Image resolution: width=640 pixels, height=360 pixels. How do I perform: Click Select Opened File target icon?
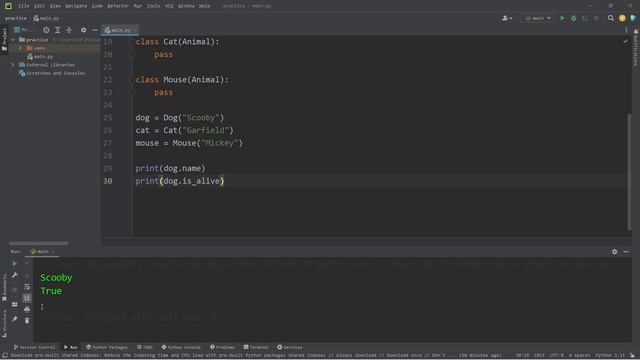pos(46,30)
